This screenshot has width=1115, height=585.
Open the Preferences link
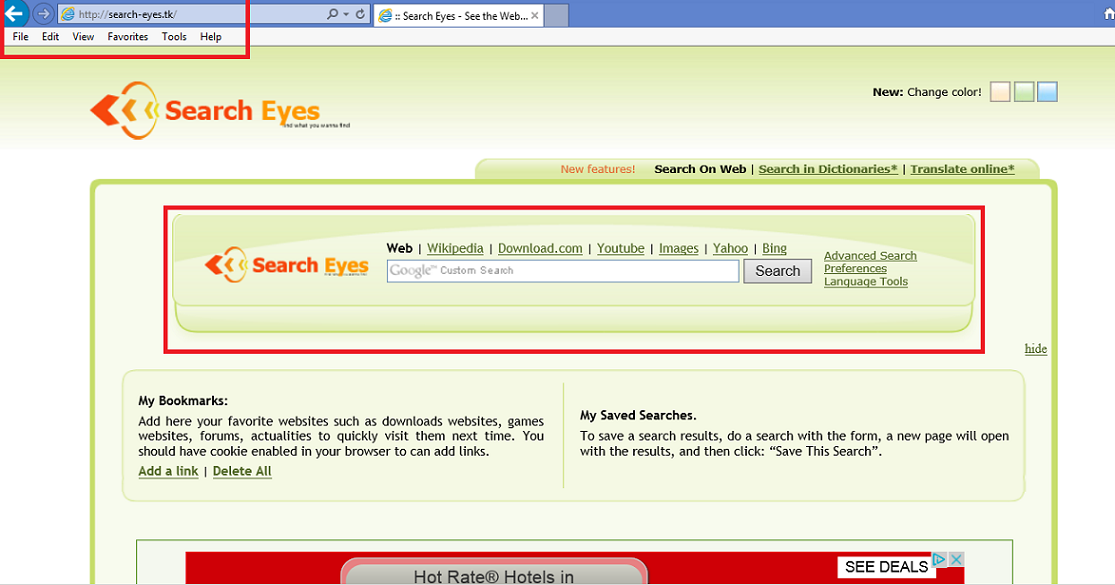tap(855, 269)
